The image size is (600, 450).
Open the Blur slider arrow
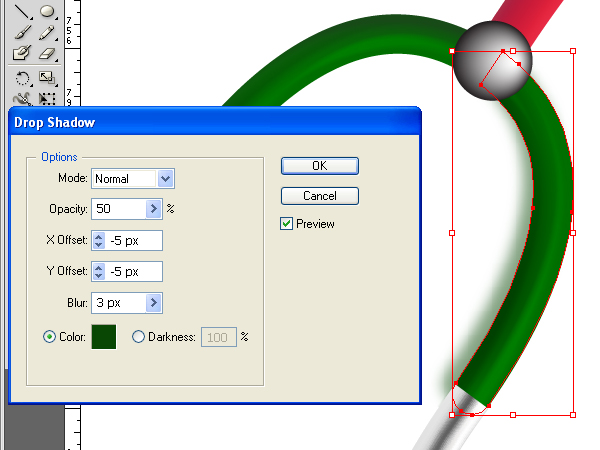(153, 303)
